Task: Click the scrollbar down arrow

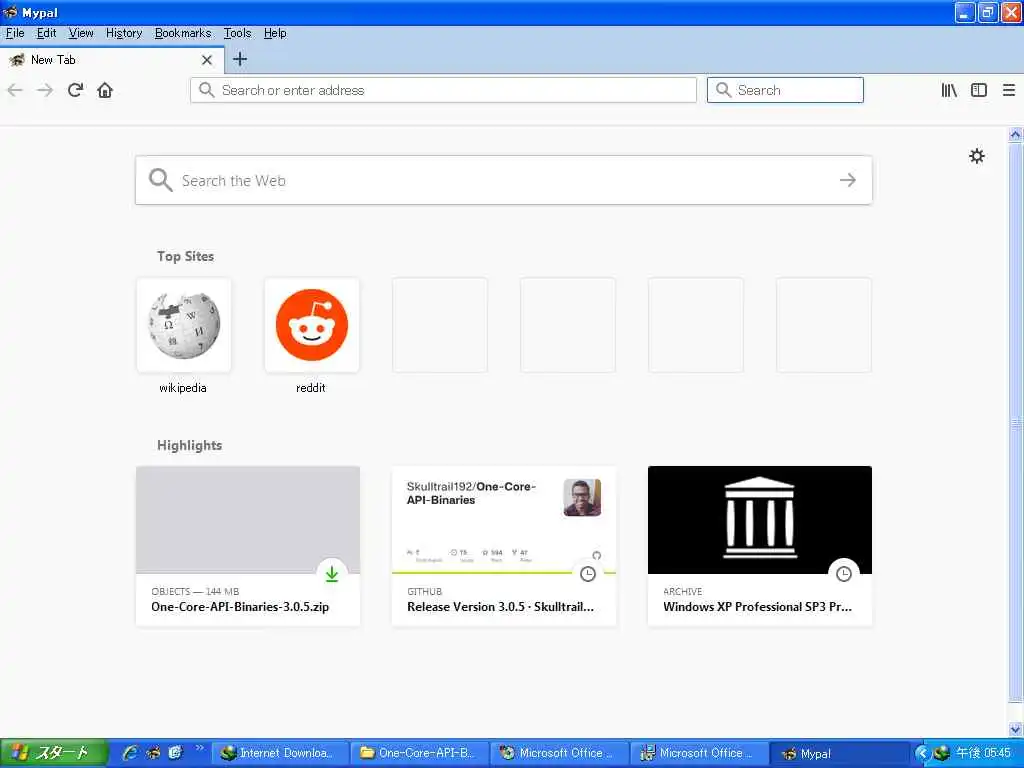Action: [1016, 729]
